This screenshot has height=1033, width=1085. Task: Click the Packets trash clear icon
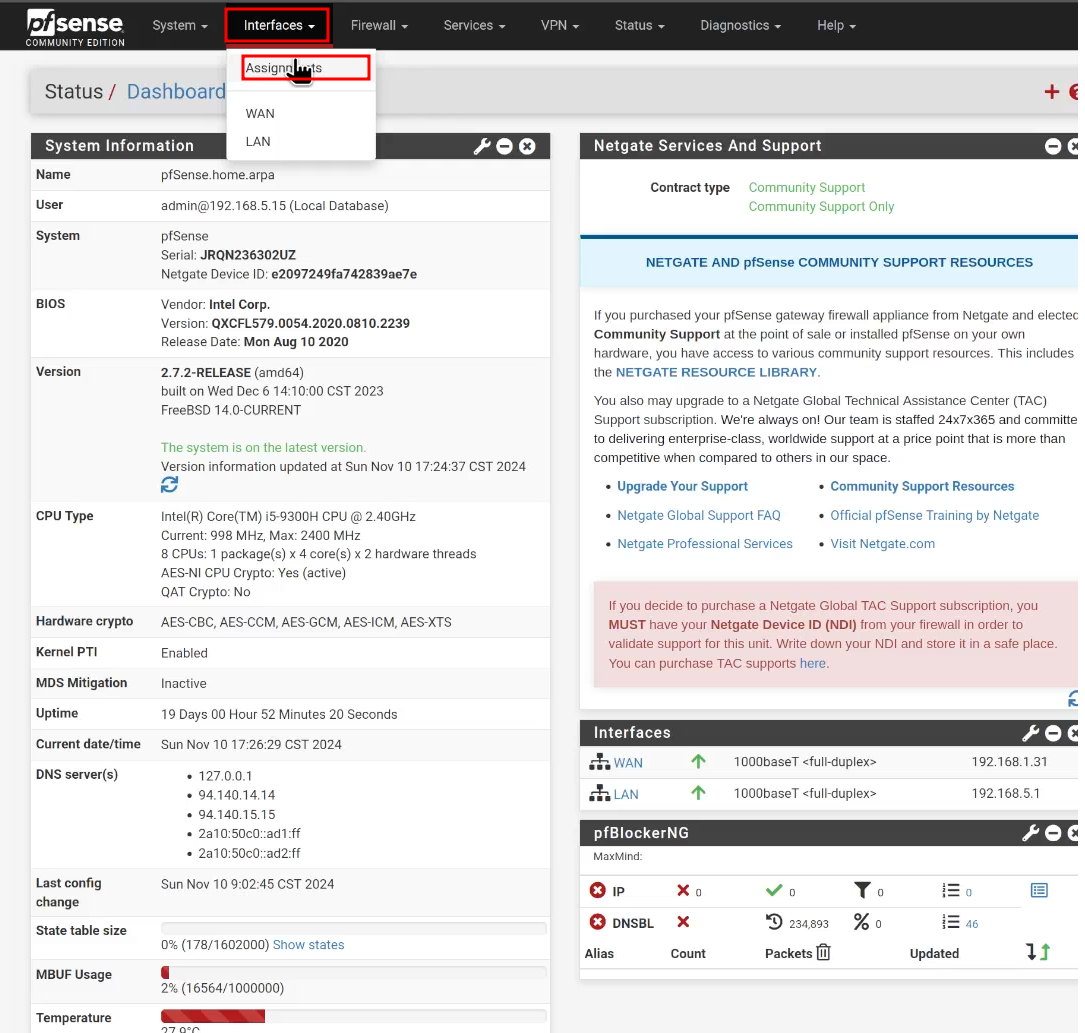pyautogui.click(x=823, y=953)
